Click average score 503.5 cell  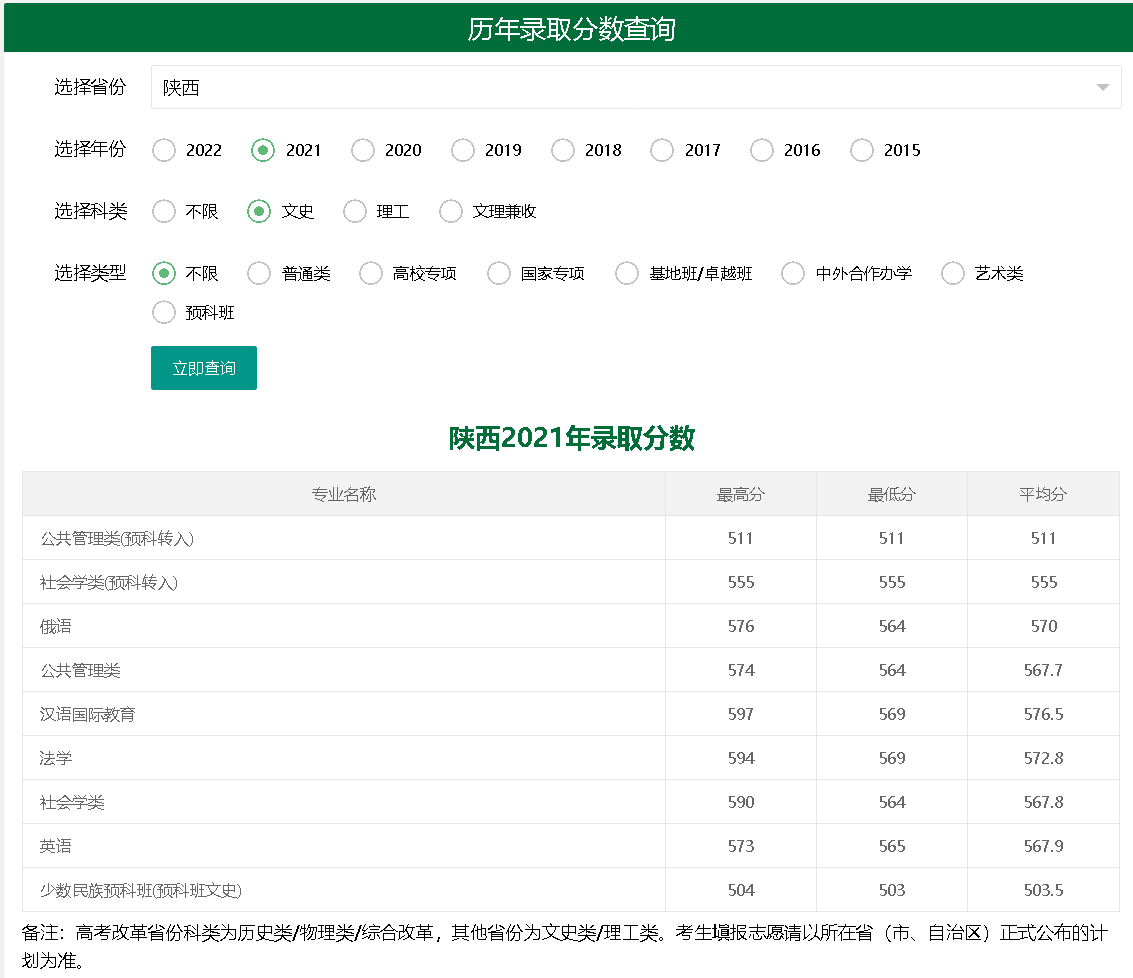pos(1043,890)
